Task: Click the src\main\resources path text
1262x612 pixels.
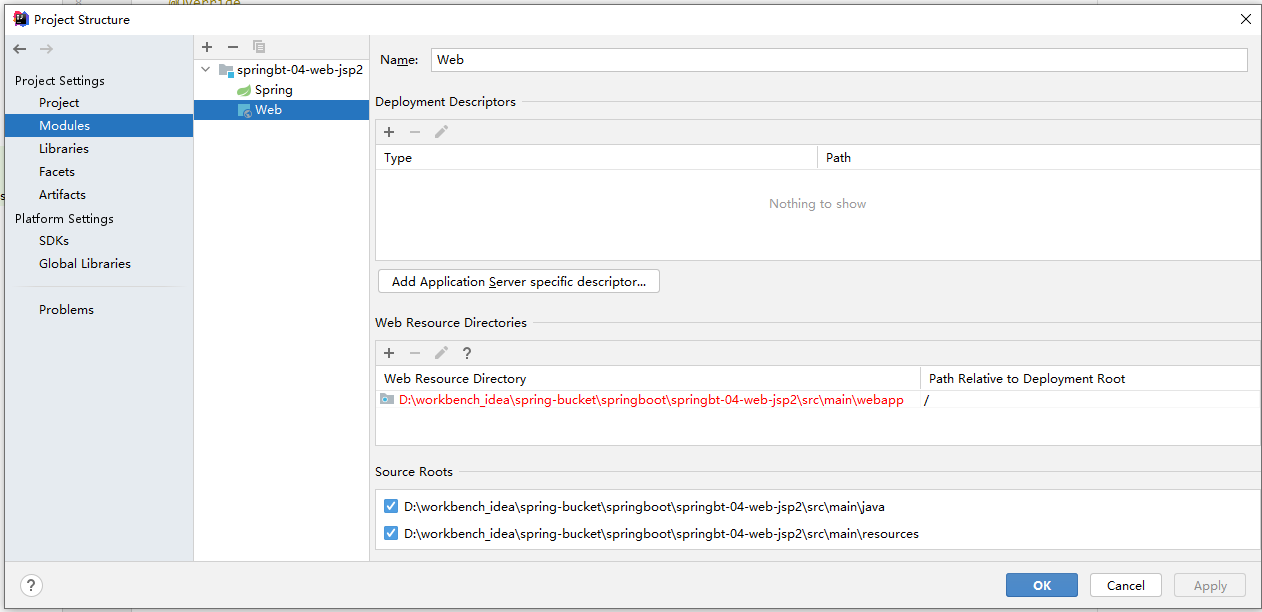Action: pos(661,534)
